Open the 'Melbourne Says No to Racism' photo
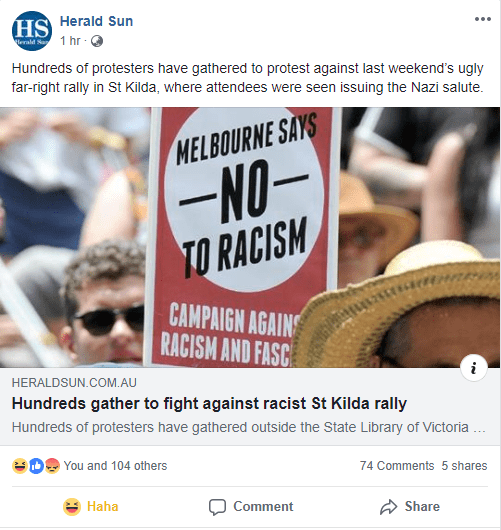The image size is (501, 530). coord(250,237)
